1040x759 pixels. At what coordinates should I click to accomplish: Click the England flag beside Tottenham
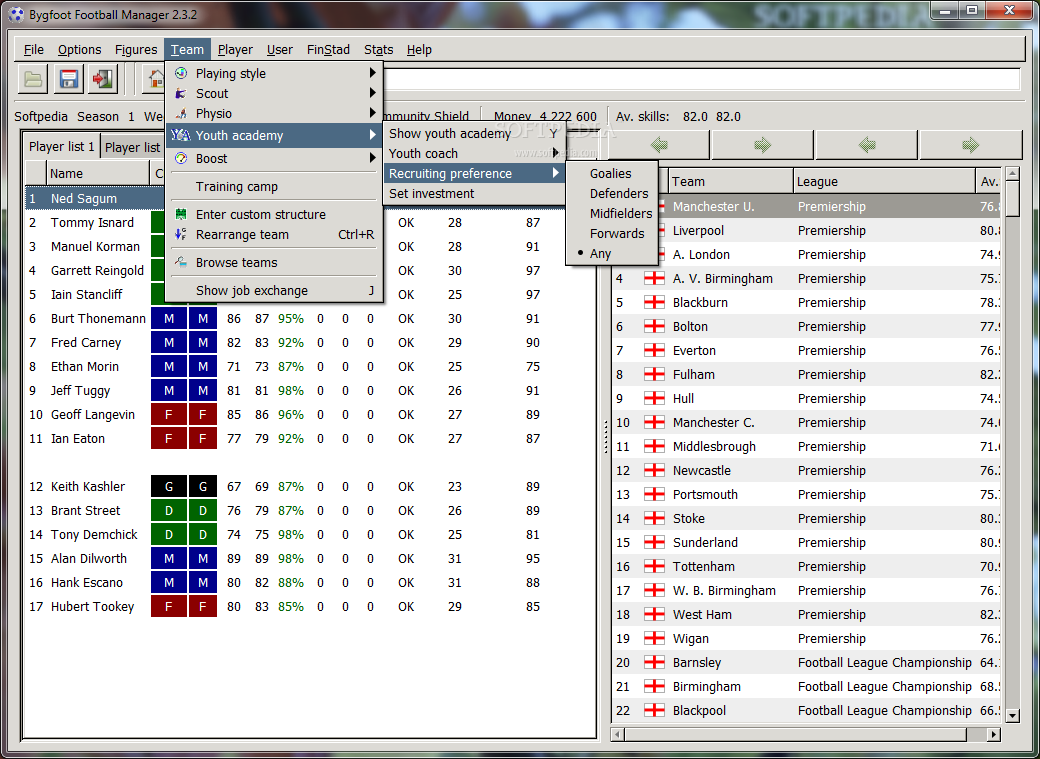pyautogui.click(x=654, y=567)
